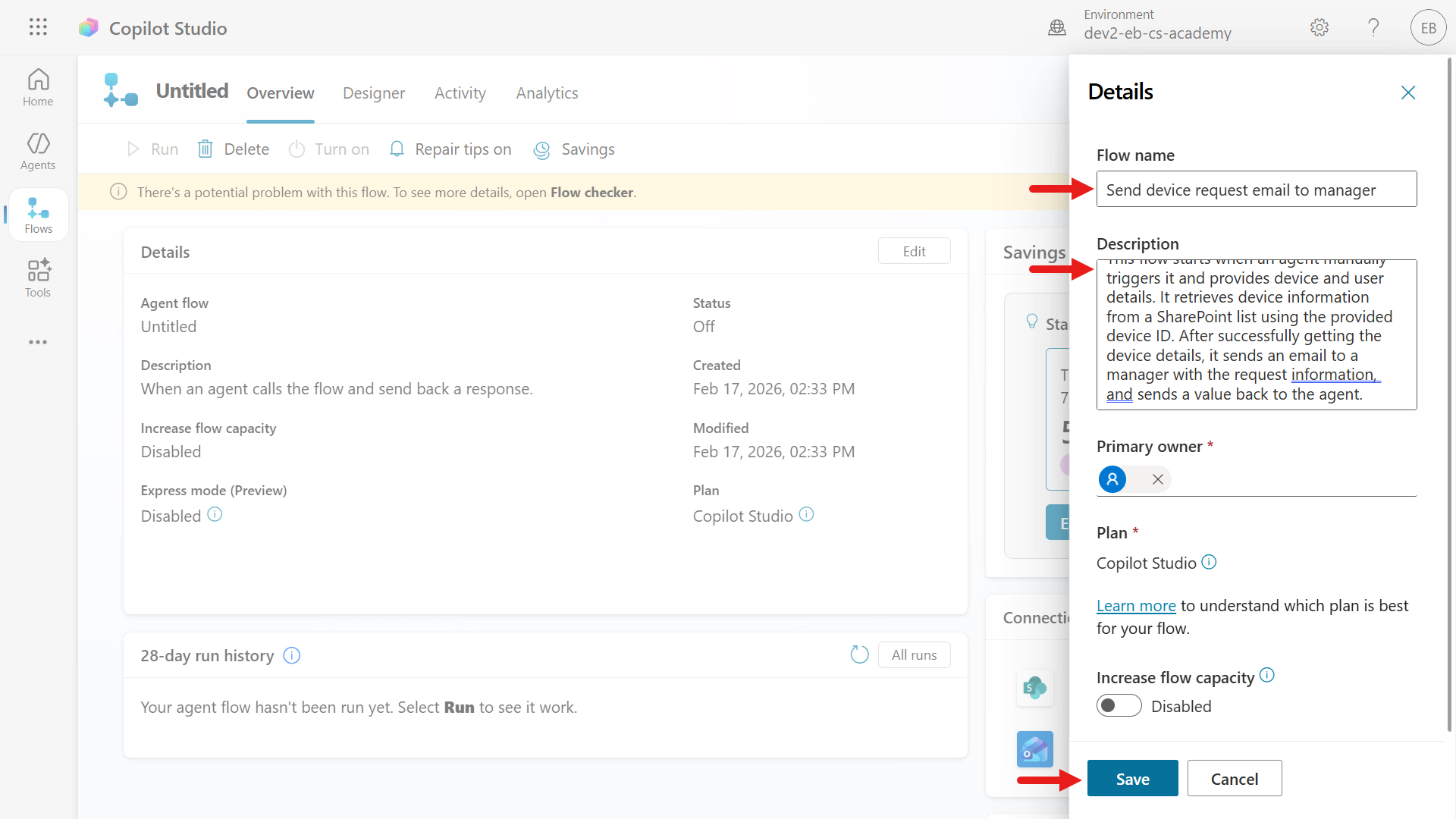Filter run history with All runs
Viewport: 1456px width, 819px height.
tap(914, 654)
